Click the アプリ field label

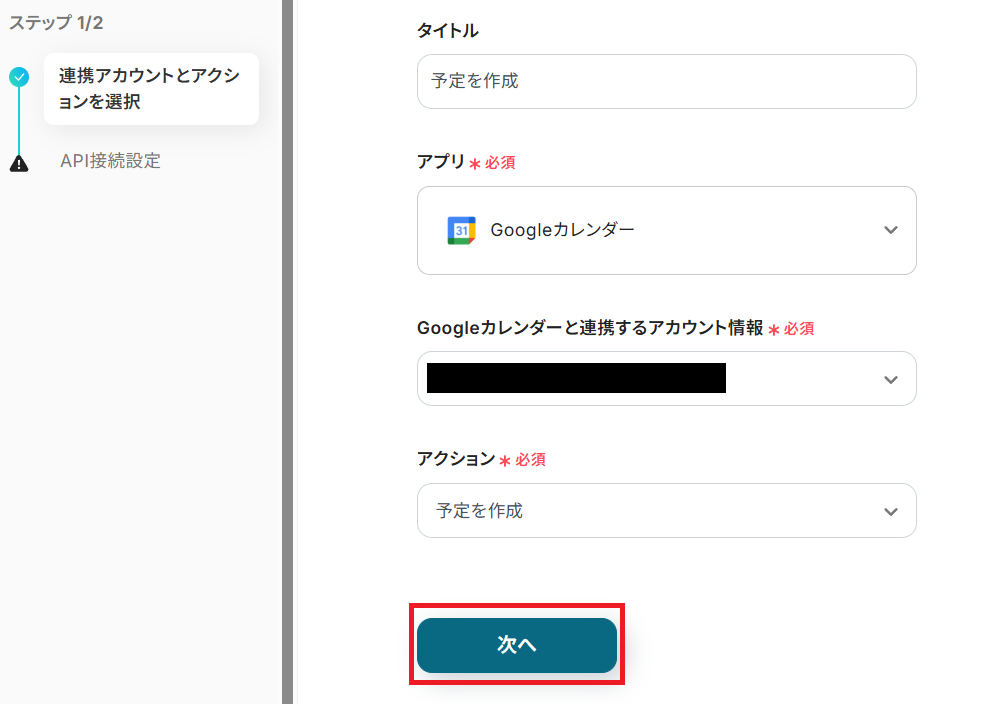(441, 161)
